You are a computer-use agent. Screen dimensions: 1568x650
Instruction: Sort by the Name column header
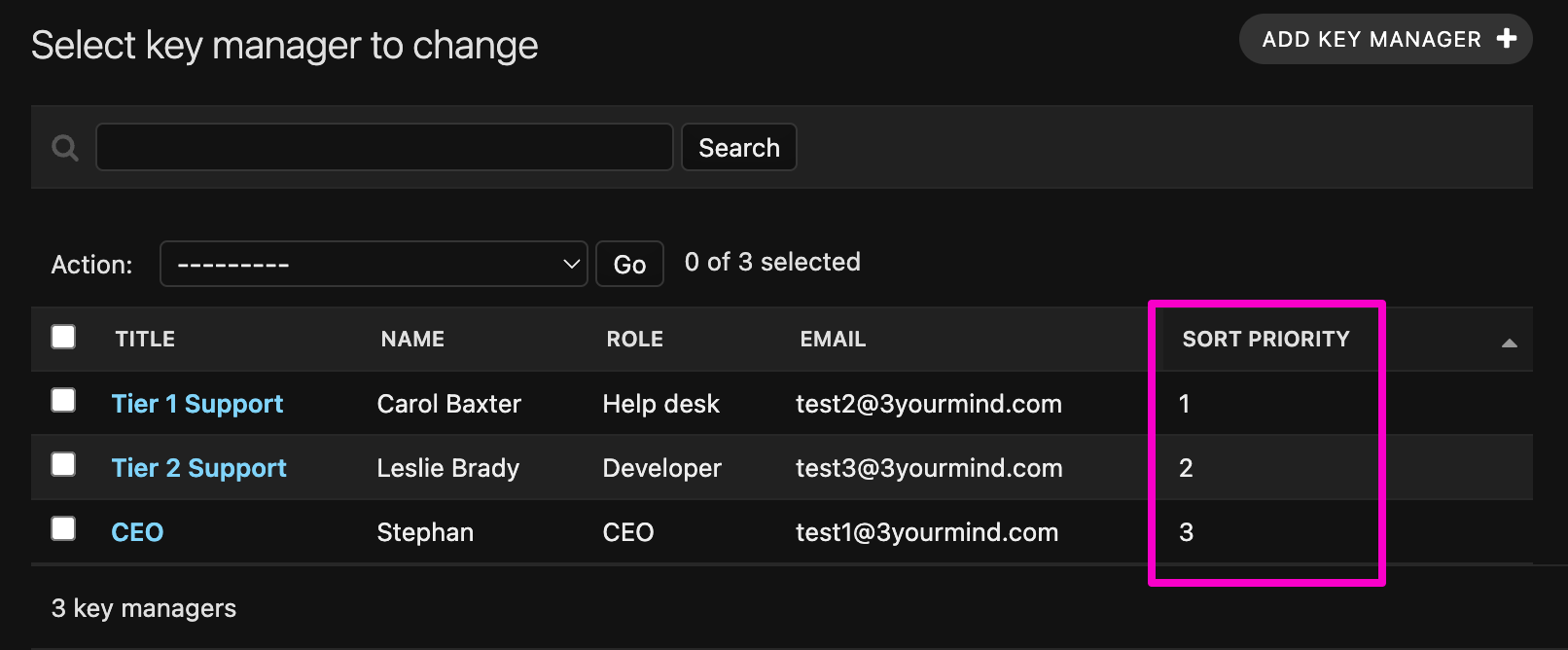[412, 340]
